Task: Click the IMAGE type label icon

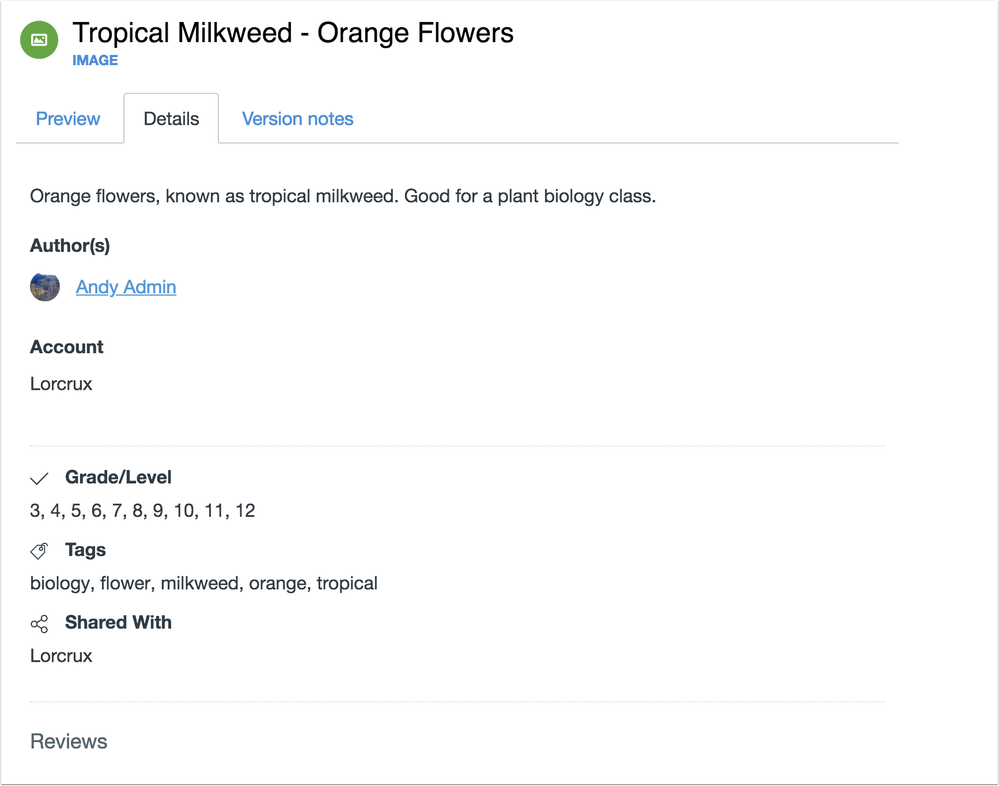Action: coord(95,60)
